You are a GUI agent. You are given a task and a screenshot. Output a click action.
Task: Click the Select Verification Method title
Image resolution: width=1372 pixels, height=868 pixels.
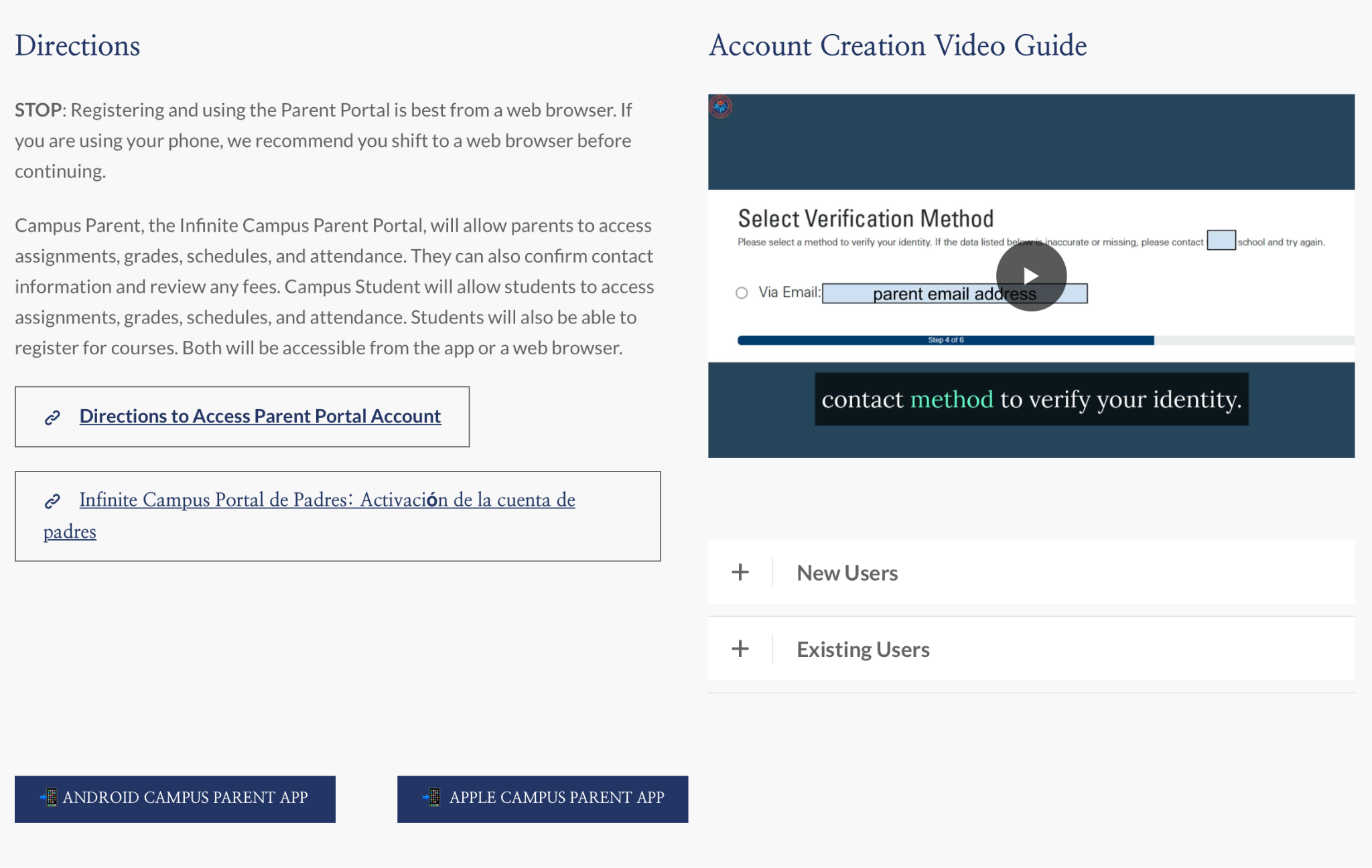pyautogui.click(x=866, y=218)
